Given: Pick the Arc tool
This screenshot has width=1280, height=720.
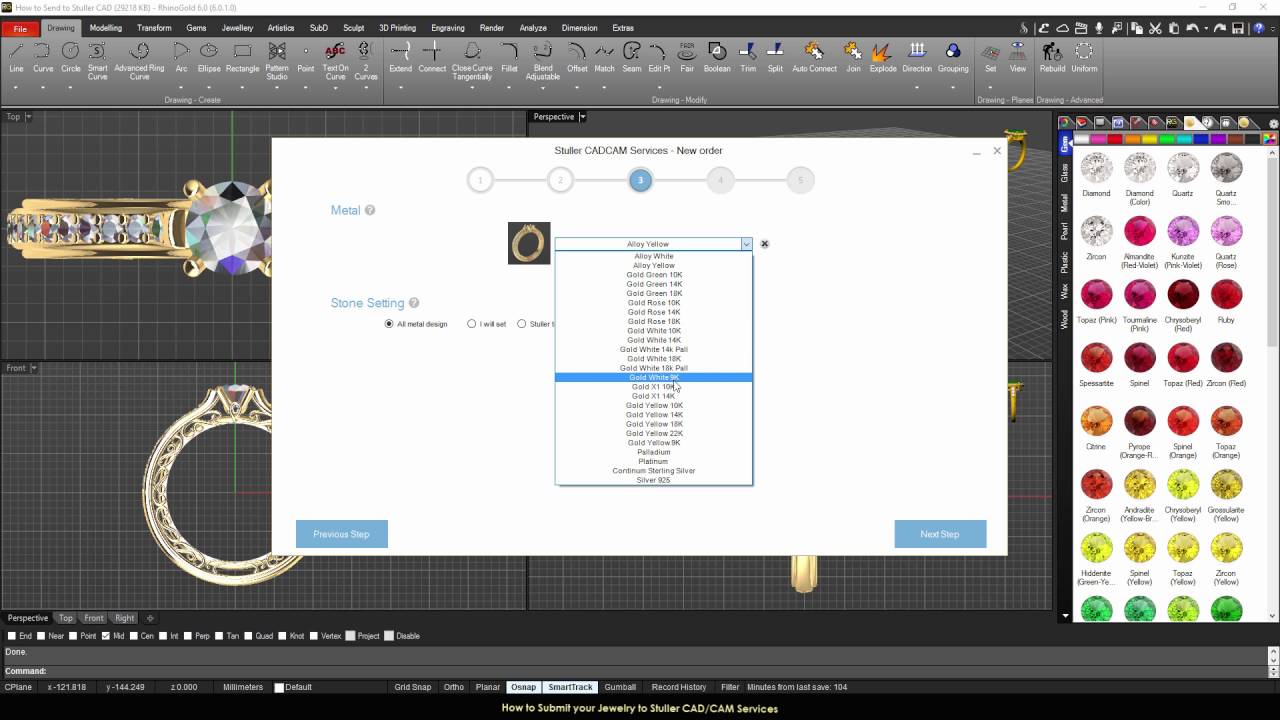Looking at the screenshot, I should pos(181,58).
